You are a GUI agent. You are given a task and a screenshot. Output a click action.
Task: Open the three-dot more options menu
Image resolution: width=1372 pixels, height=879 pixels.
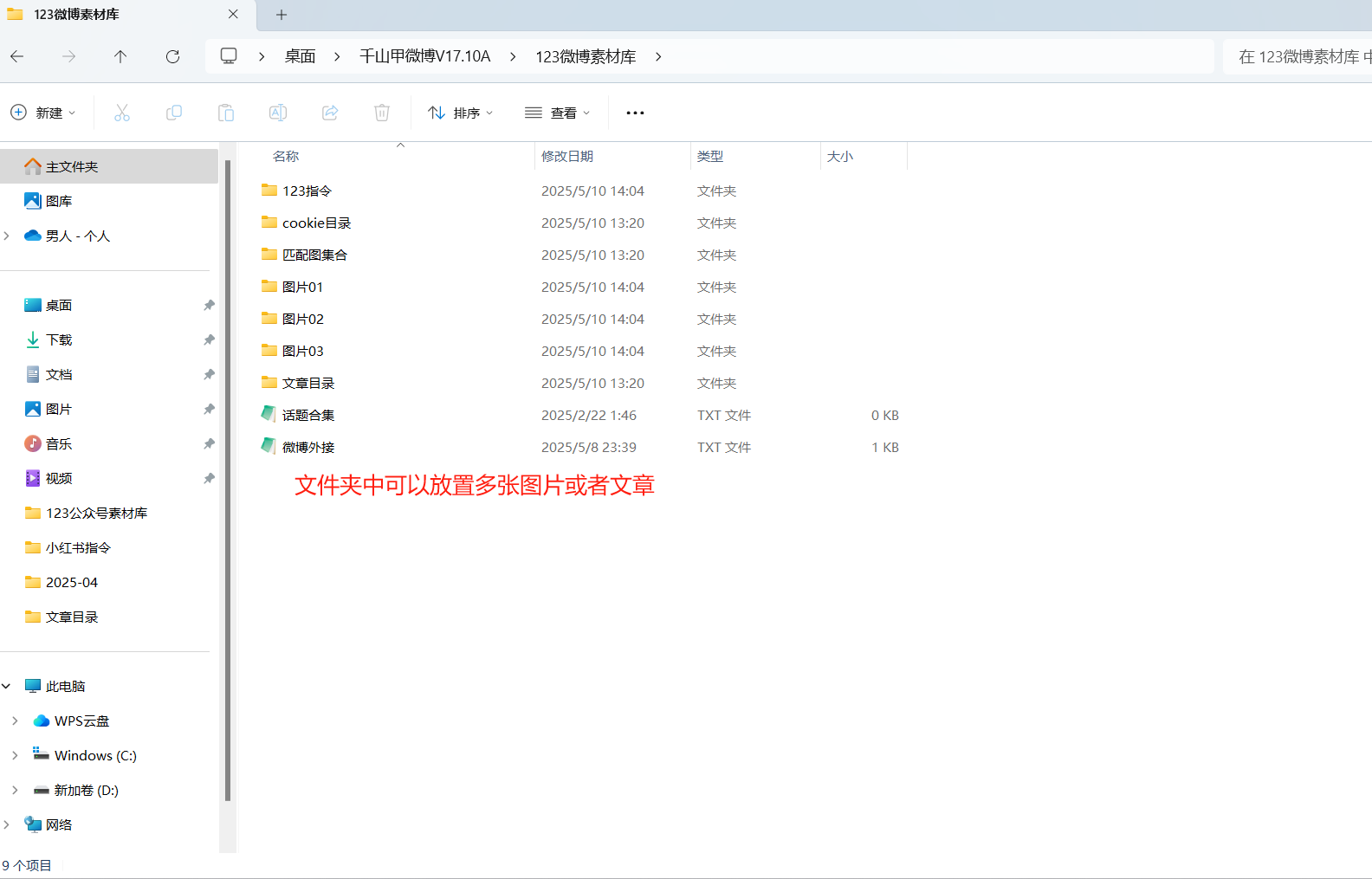click(635, 113)
